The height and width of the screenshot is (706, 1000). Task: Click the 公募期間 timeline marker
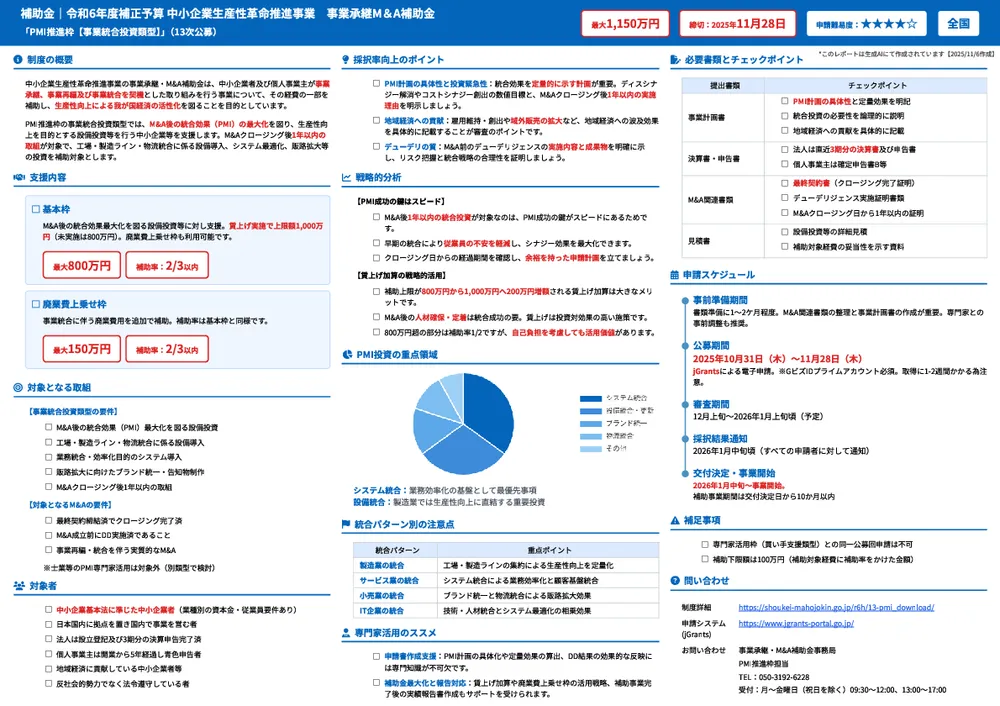(684, 345)
